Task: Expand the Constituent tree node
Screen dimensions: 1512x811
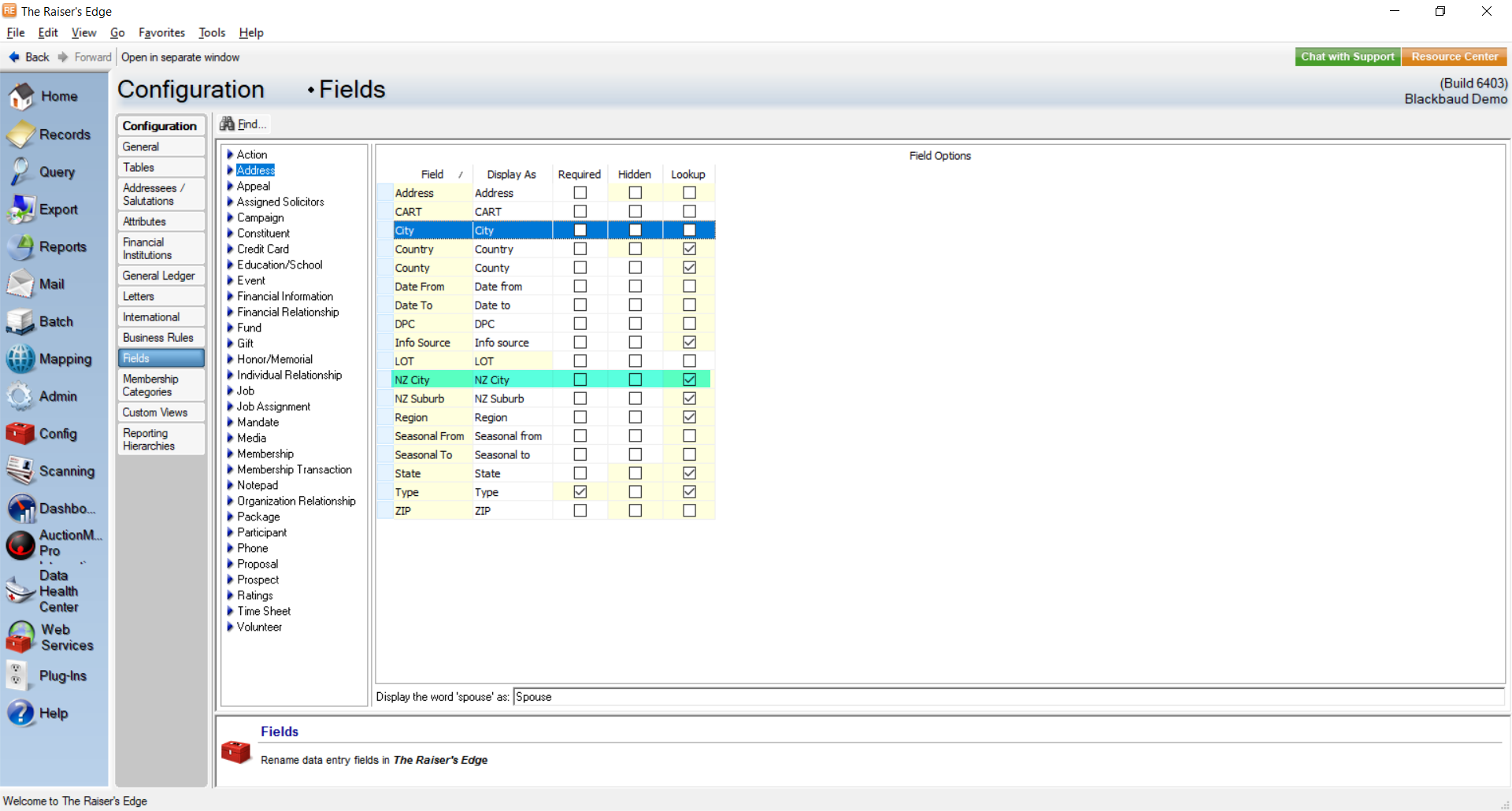Action: (x=231, y=233)
